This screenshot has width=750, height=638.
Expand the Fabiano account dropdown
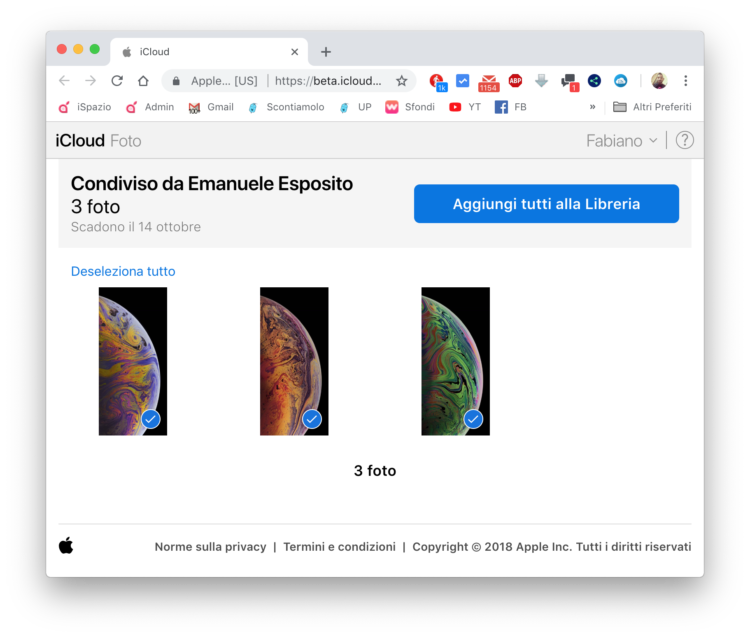pos(622,141)
